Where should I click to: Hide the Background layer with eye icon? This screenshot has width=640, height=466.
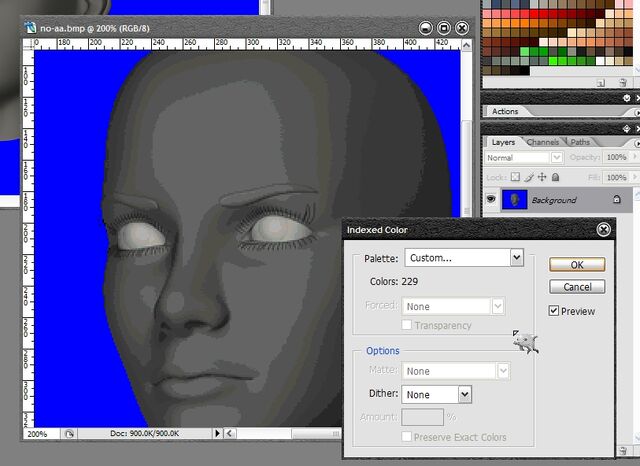[491, 199]
